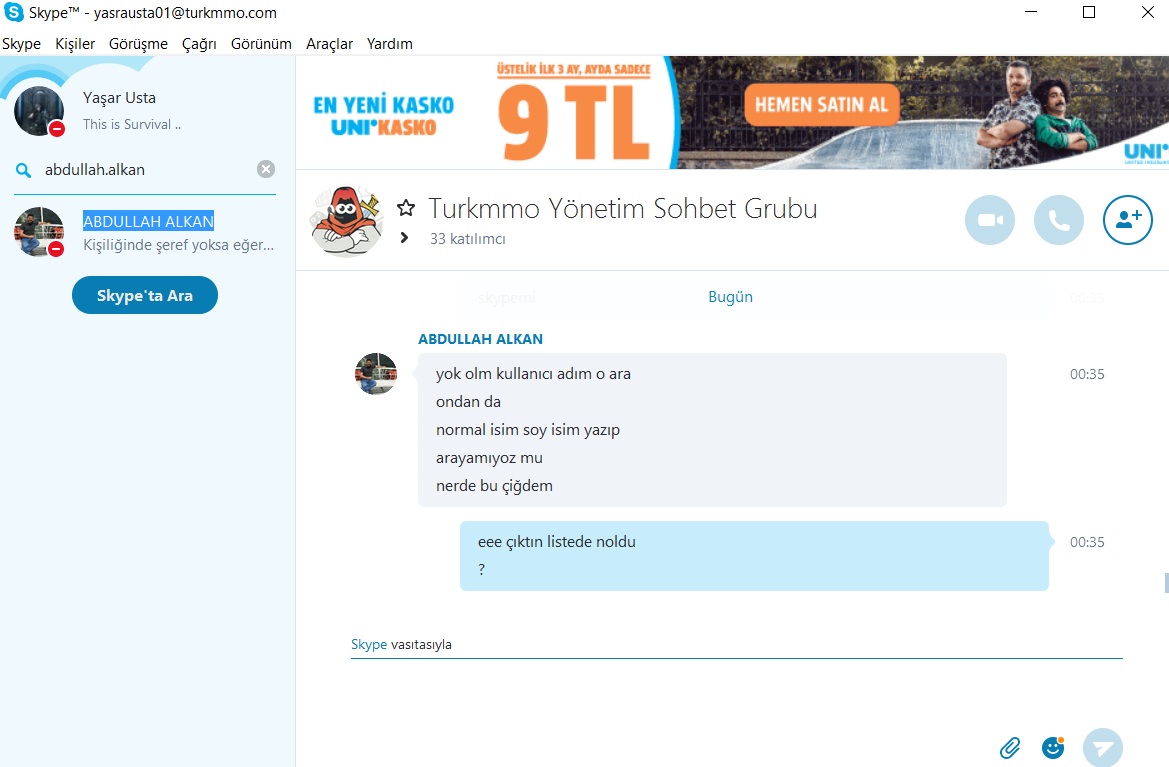
Task: Click the Skype link above the message box
Action: [x=369, y=644]
